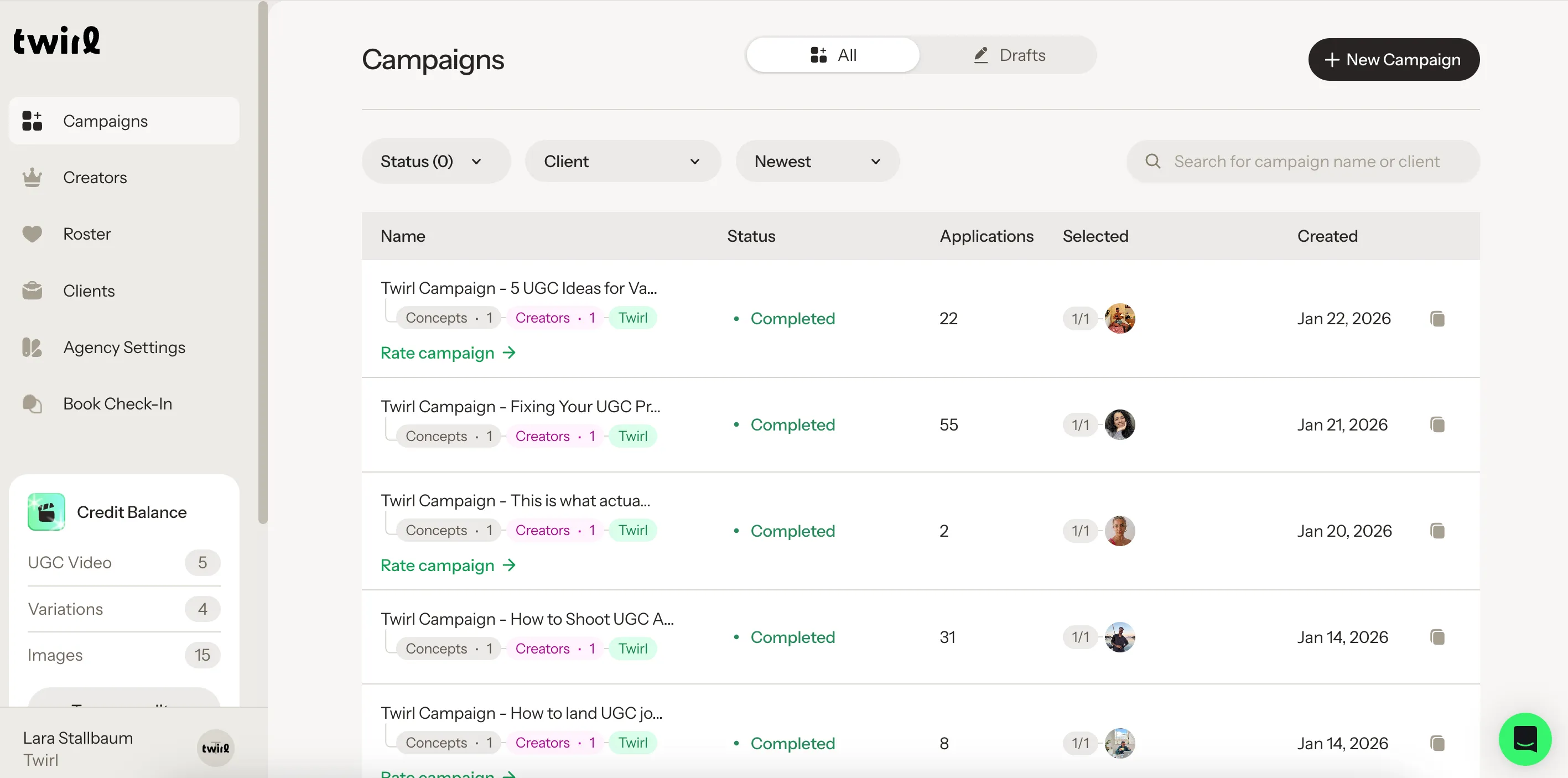Click the twirl logo in sidebar
Image resolution: width=1568 pixels, height=778 pixels.
point(56,41)
